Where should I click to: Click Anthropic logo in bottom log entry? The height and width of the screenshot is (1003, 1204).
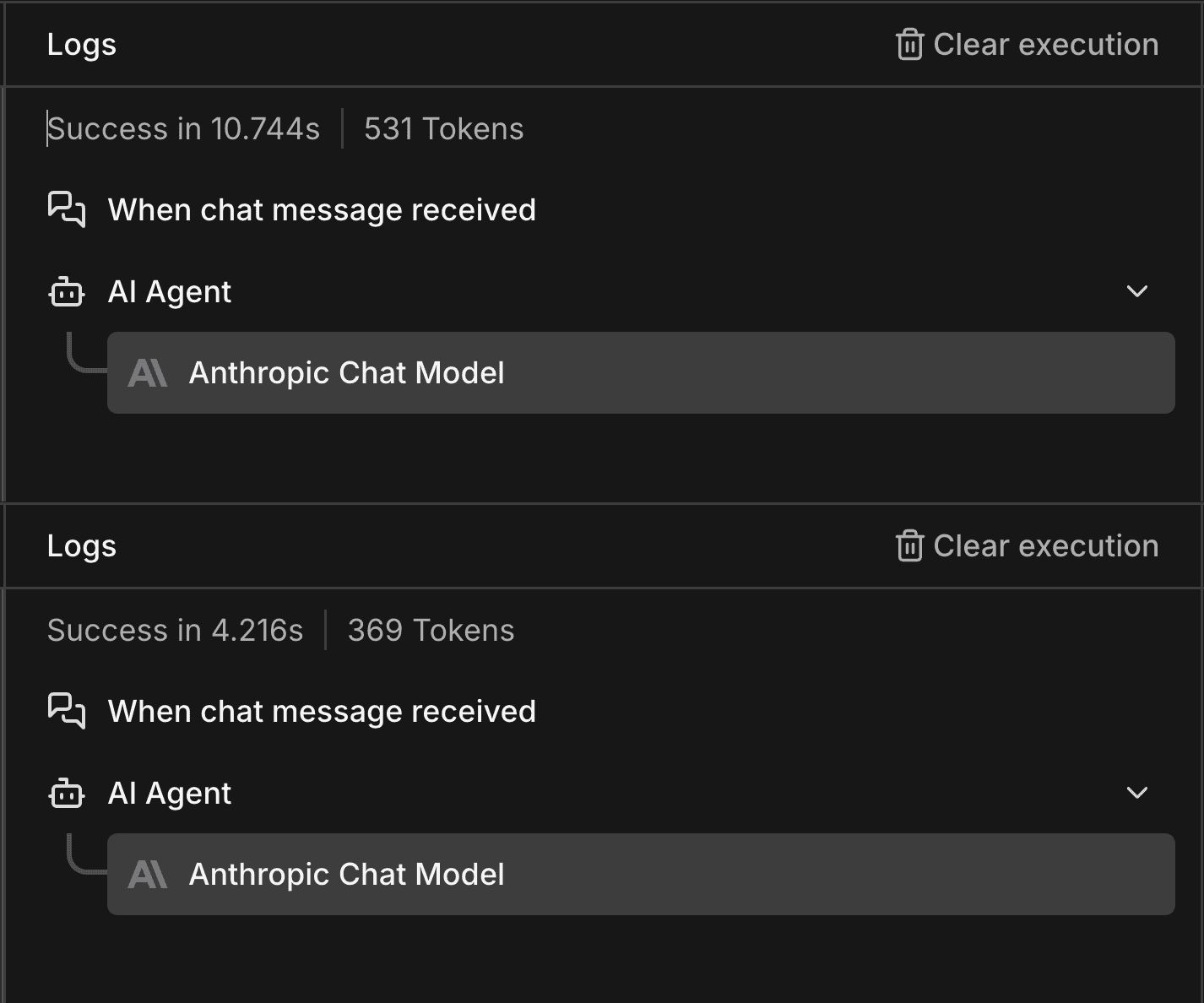tap(148, 875)
